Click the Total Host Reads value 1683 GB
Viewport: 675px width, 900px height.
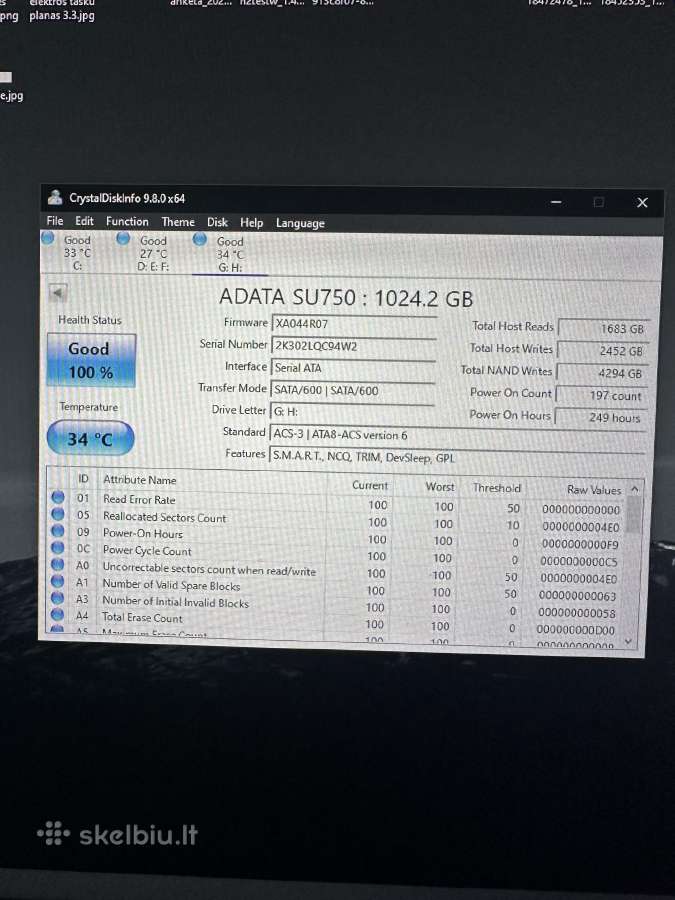pyautogui.click(x=604, y=328)
